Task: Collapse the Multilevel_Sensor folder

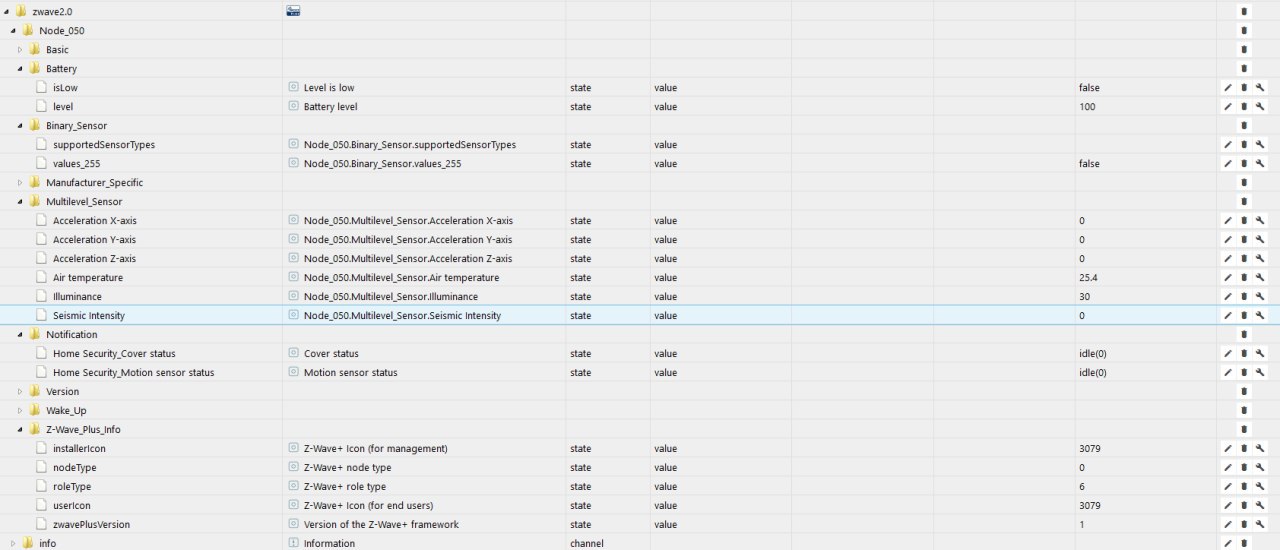Action: (x=20, y=202)
